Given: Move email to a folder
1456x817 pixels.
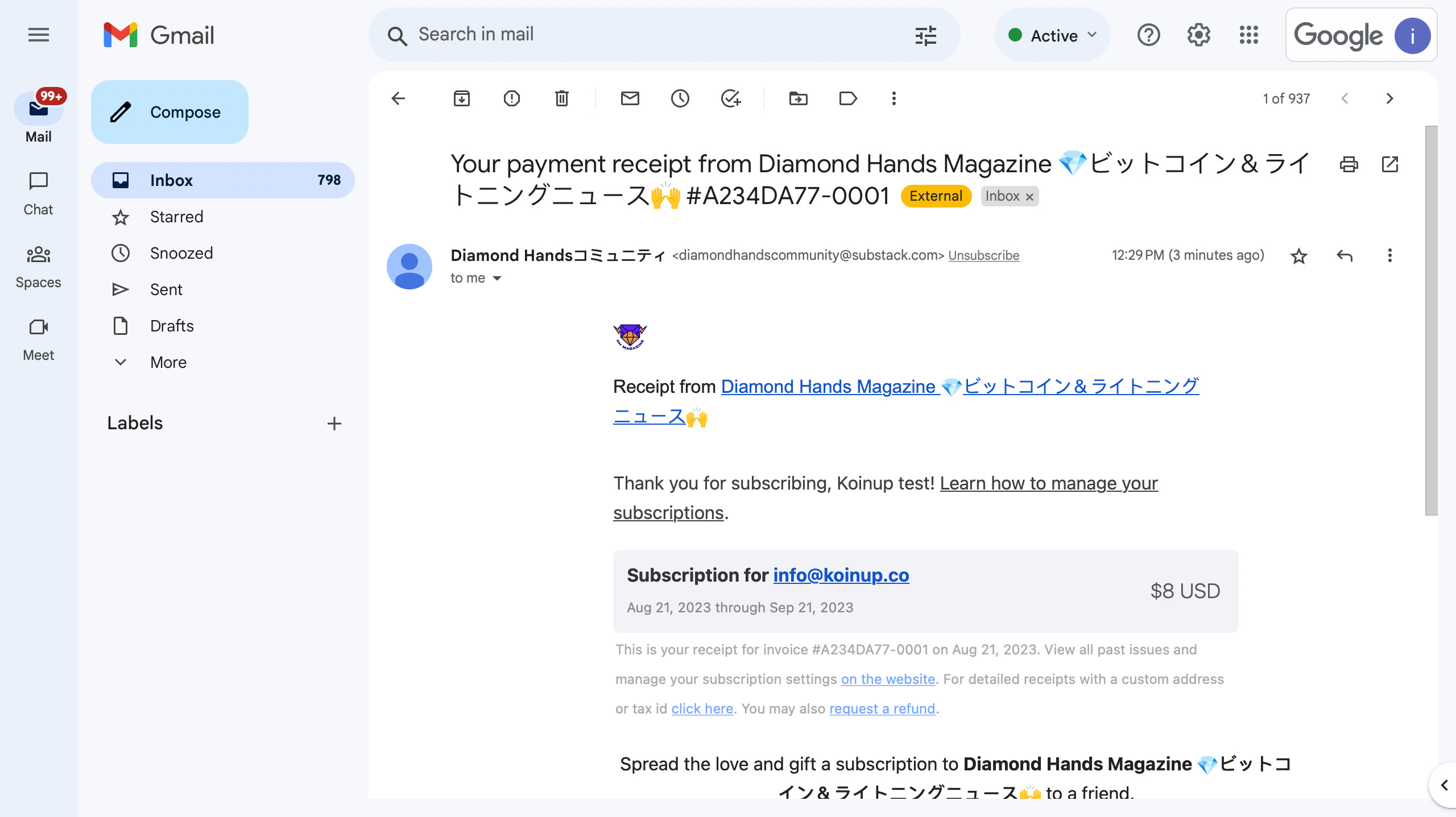Looking at the screenshot, I should 798,98.
